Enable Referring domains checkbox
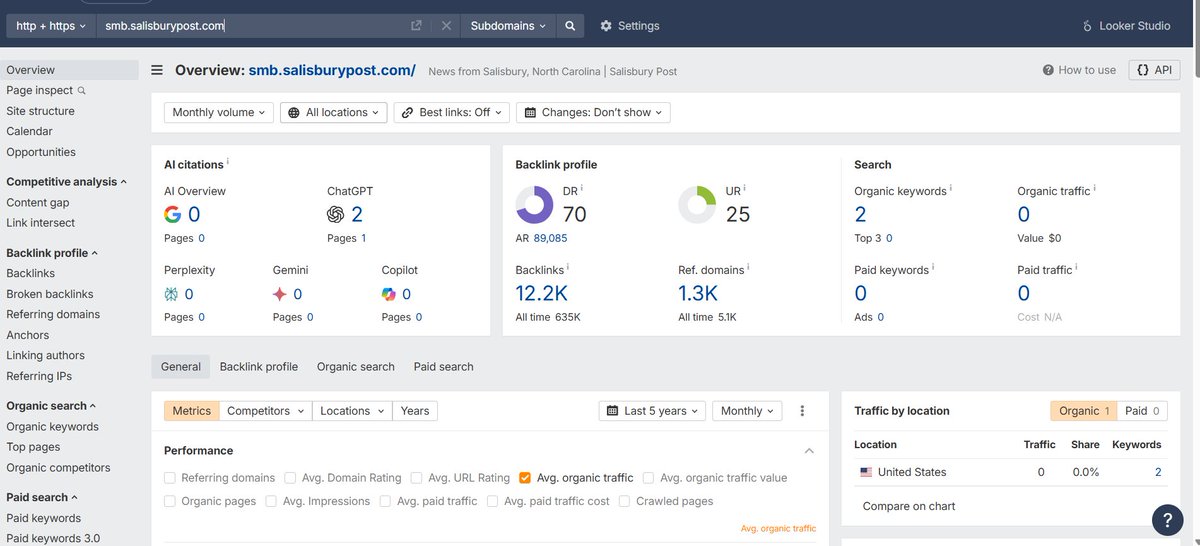 [x=170, y=478]
